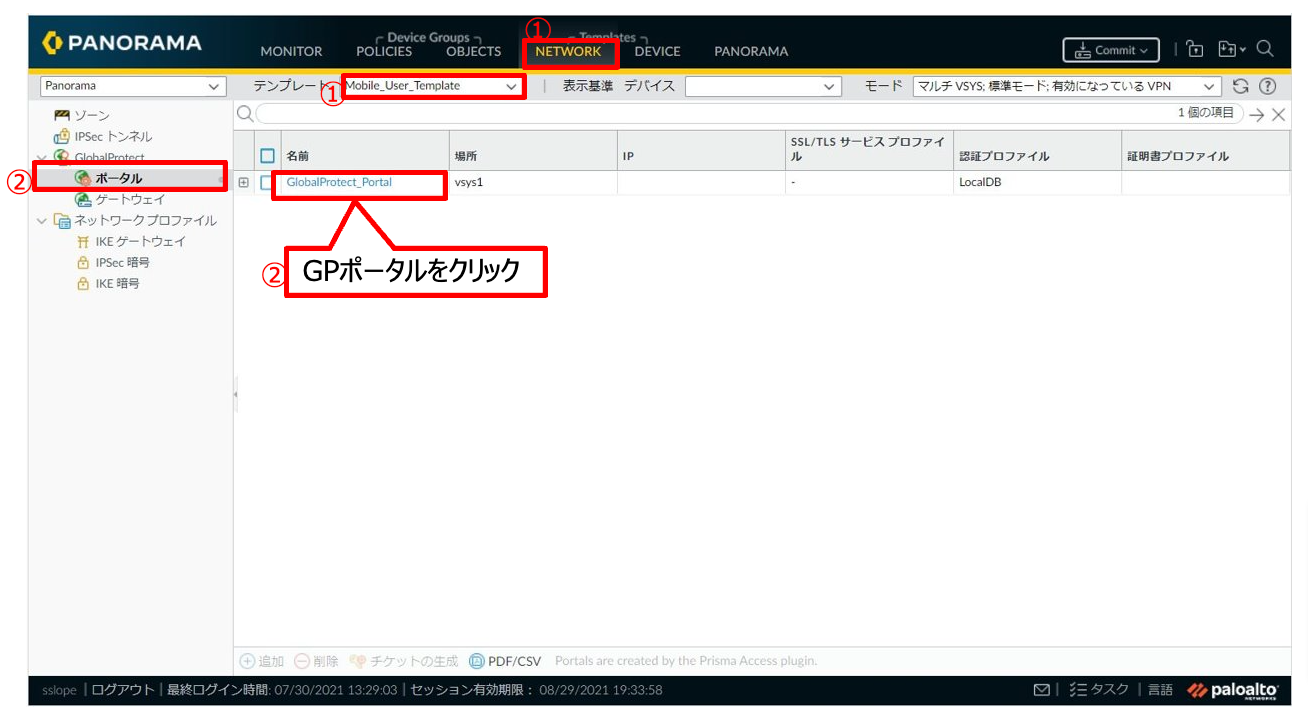The image size is (1308, 718).
Task: Click the vsys1 cell
Action: click(469, 183)
